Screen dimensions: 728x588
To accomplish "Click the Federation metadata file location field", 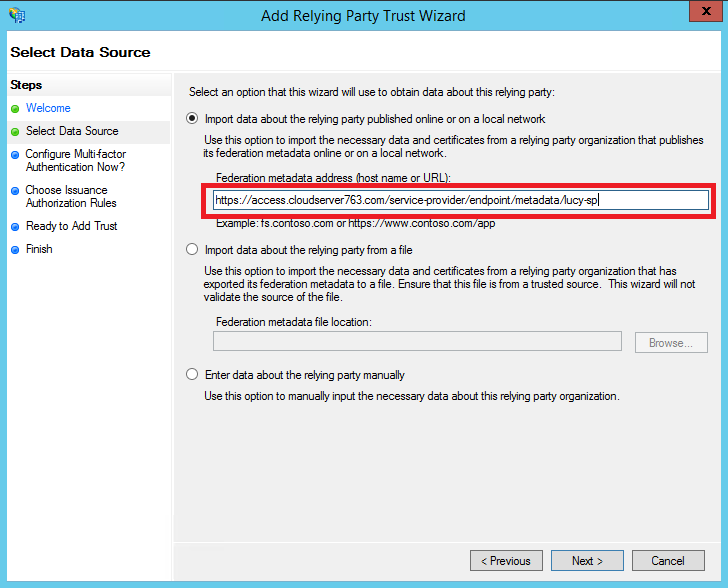I will 417,341.
